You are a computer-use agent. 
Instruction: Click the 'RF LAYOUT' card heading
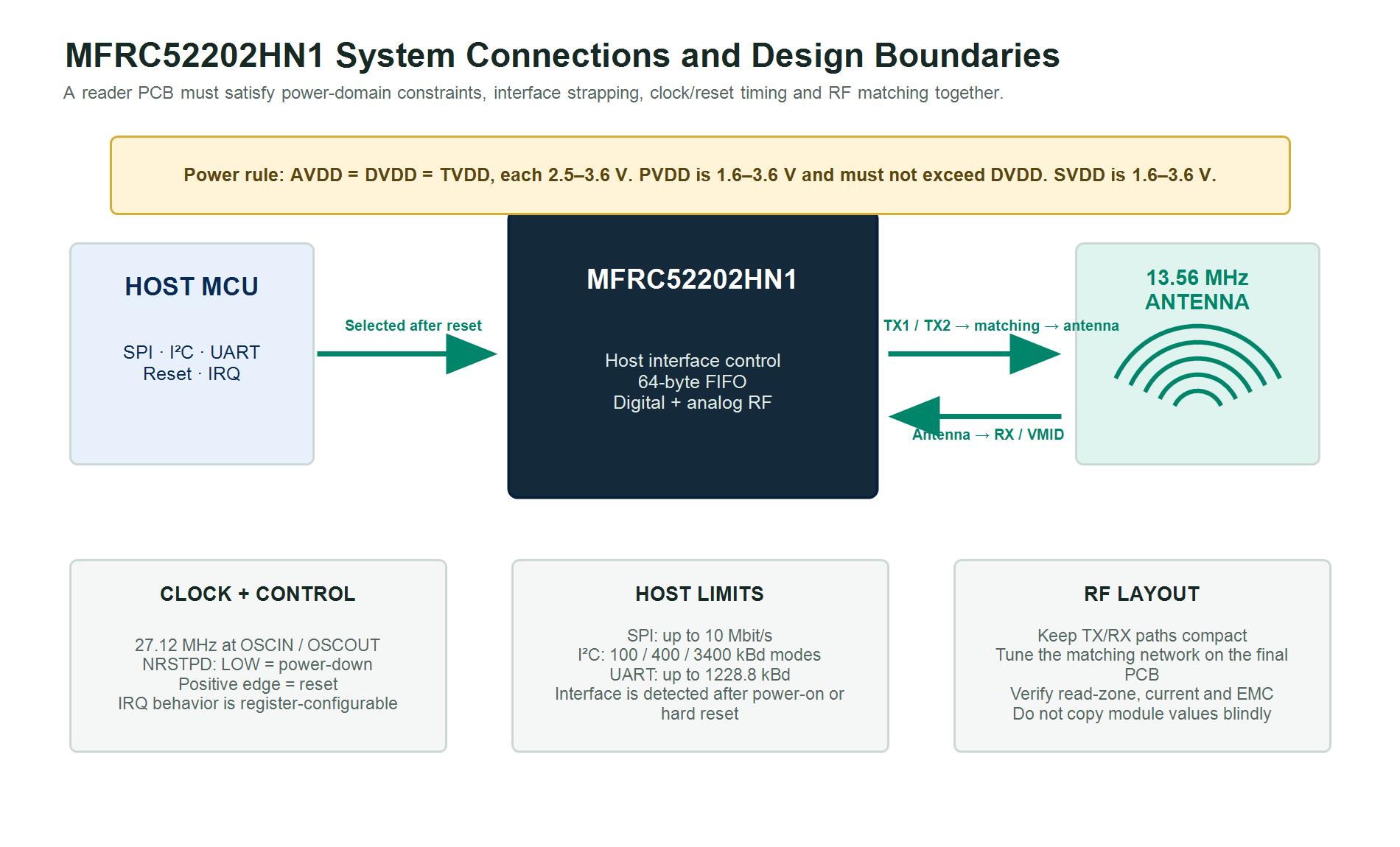pos(1142,594)
